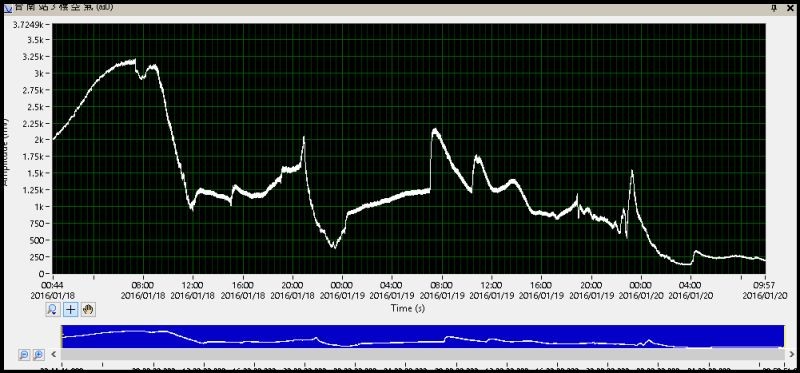Viewport: 800px width, 373px height.
Task: Click the gray horizontal scrollbar track
Action: pos(422,354)
